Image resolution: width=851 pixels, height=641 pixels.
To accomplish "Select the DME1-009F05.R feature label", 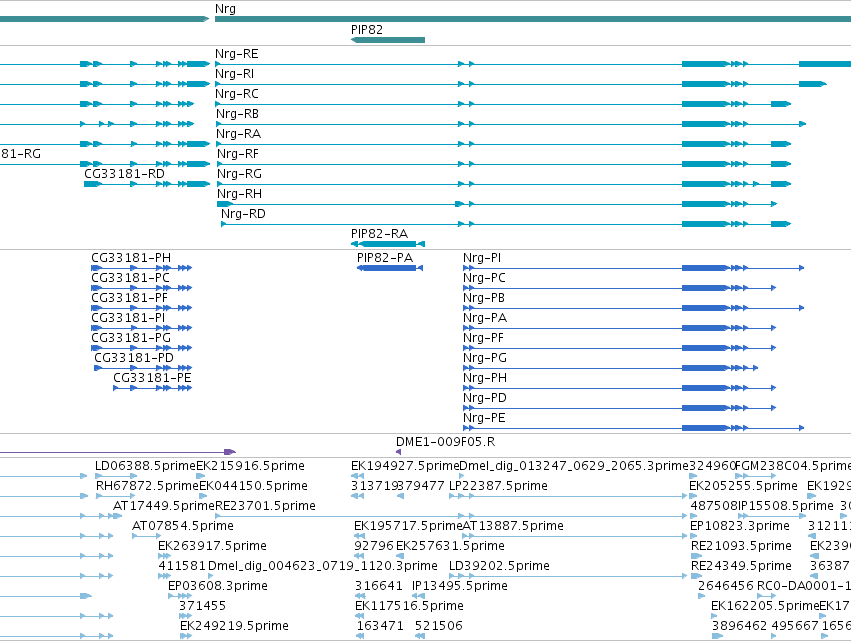I will click(x=446, y=442).
